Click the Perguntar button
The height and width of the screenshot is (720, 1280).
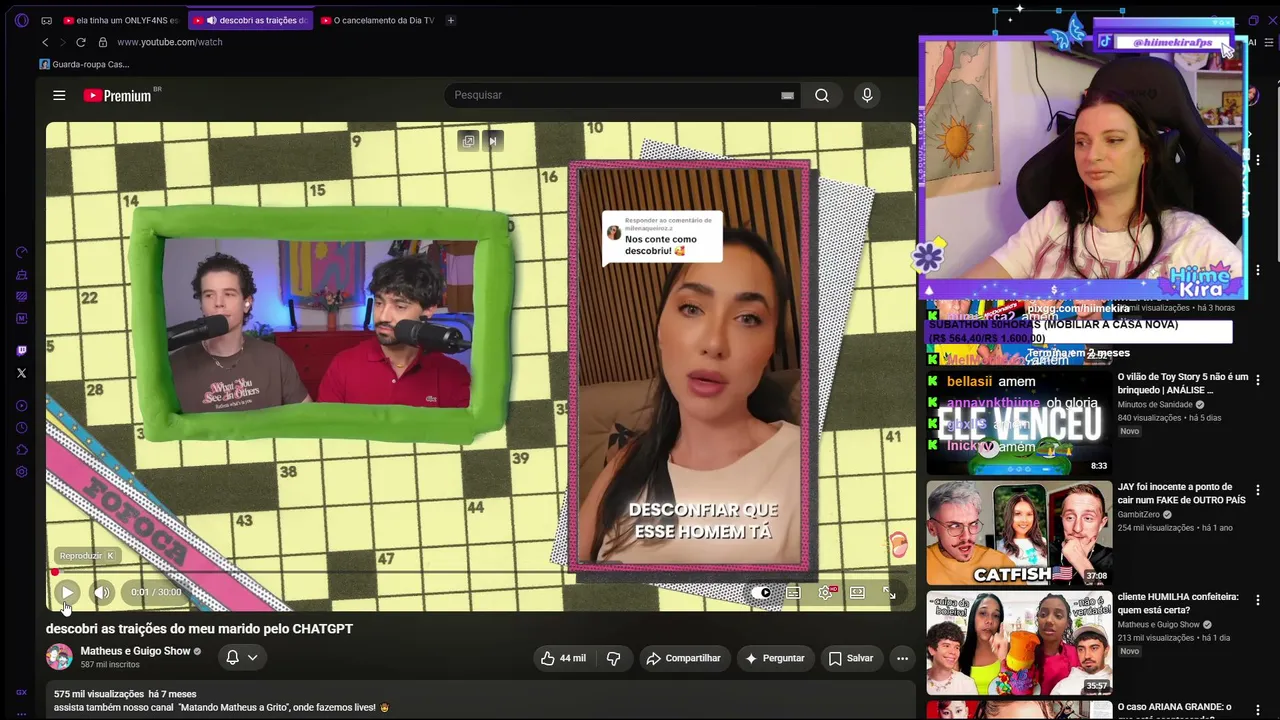774,658
